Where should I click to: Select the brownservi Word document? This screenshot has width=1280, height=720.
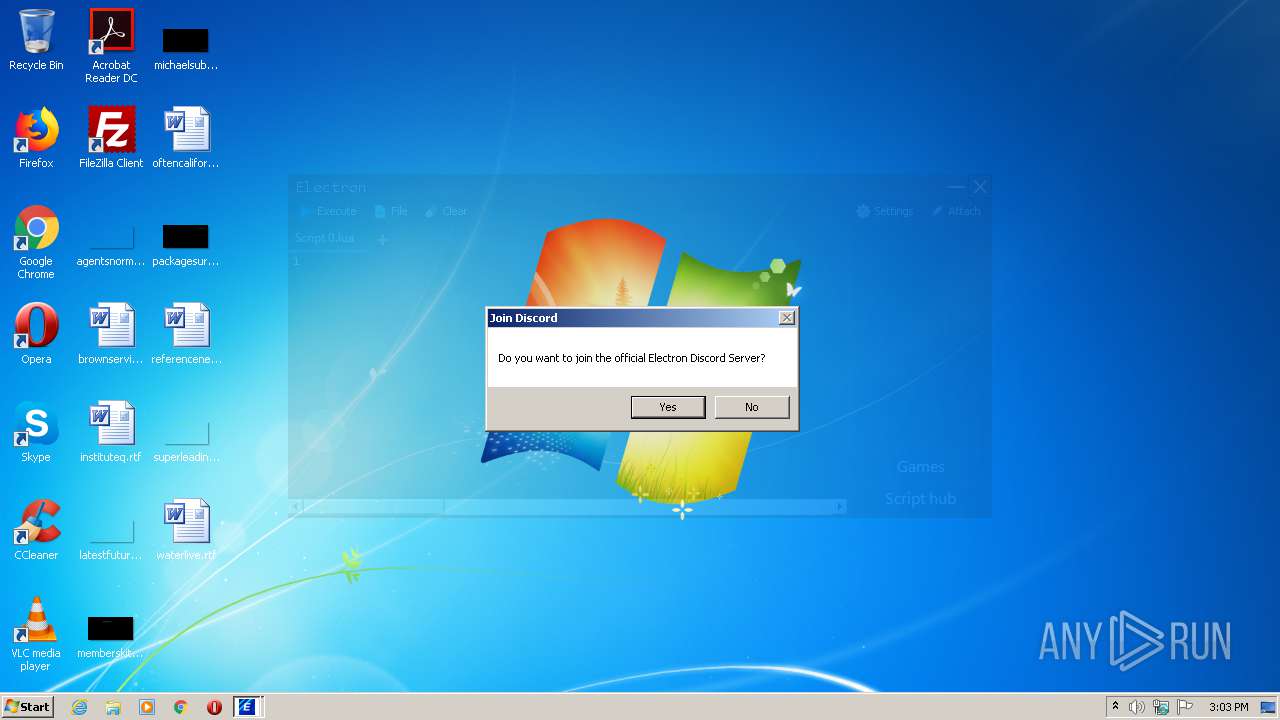pyautogui.click(x=111, y=334)
